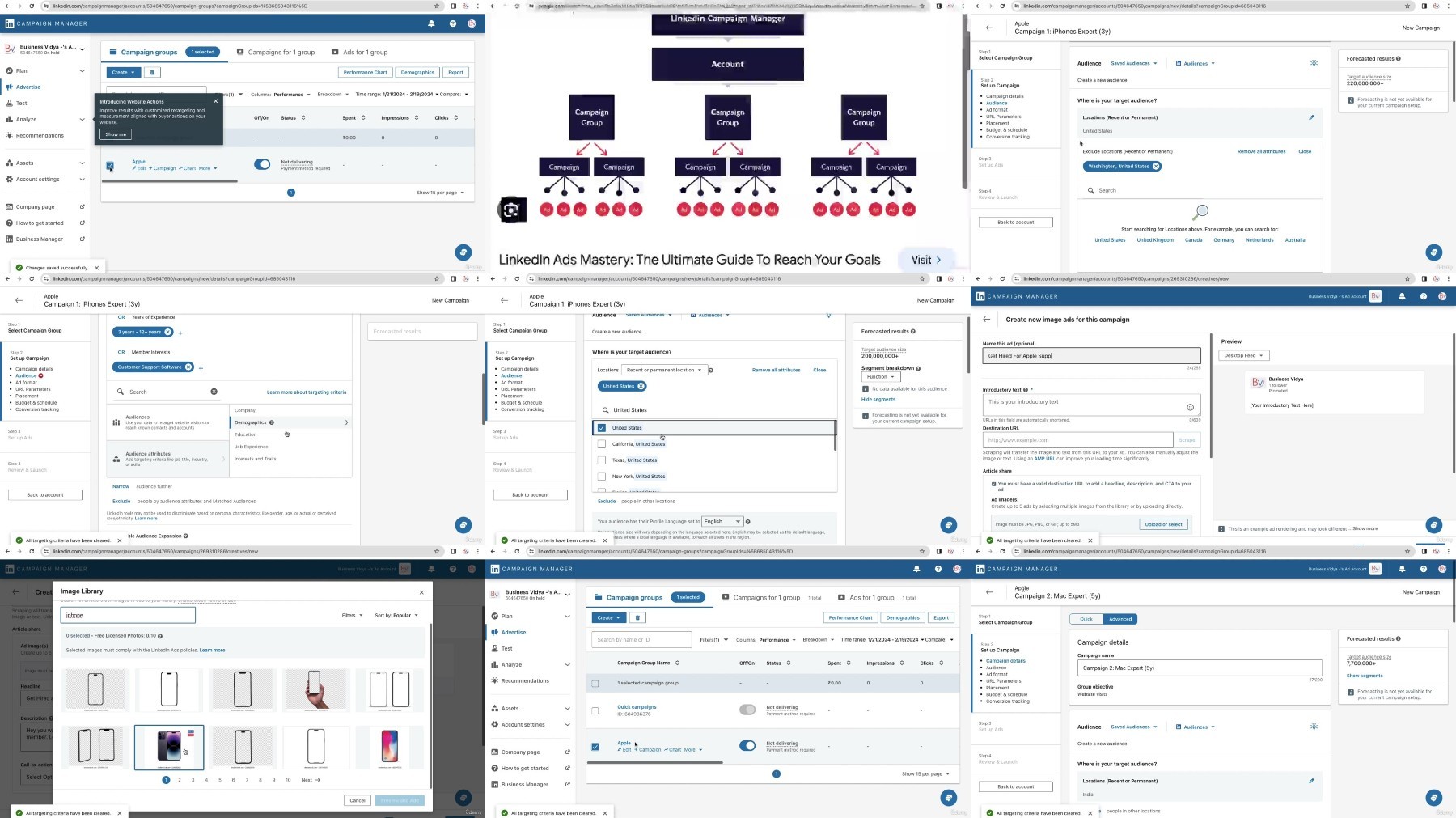
Task: Uncheck Apple row in the Website Actions popup window
Action: [x=110, y=166]
